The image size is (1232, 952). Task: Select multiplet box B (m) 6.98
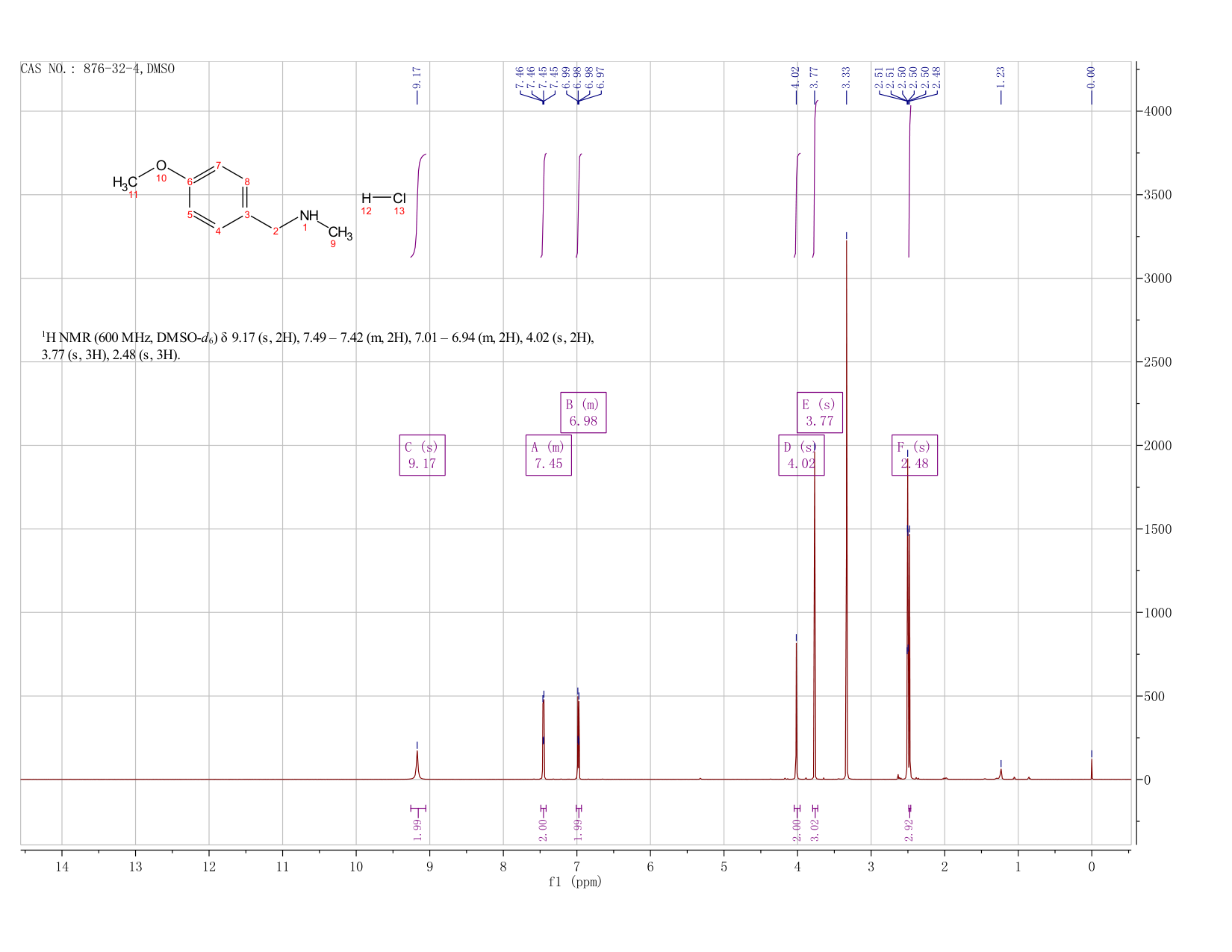[583, 412]
